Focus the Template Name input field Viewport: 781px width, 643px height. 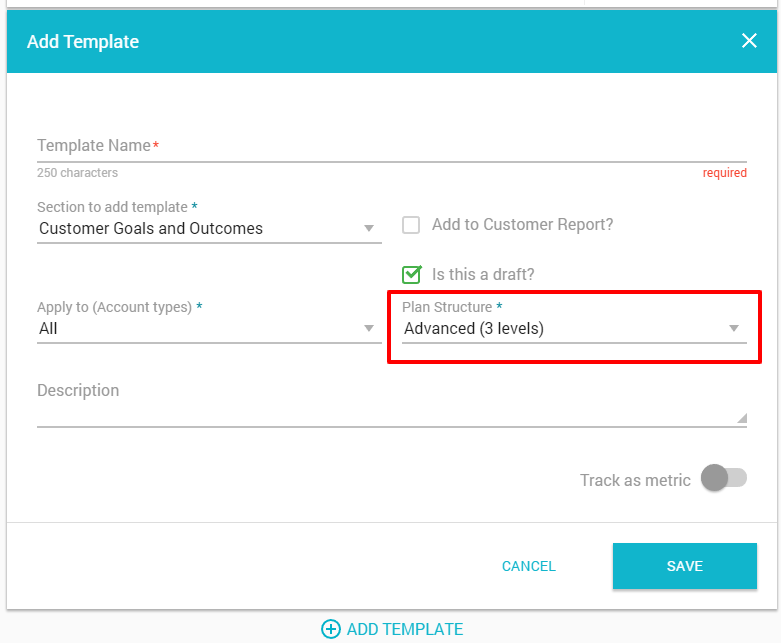[392, 147]
